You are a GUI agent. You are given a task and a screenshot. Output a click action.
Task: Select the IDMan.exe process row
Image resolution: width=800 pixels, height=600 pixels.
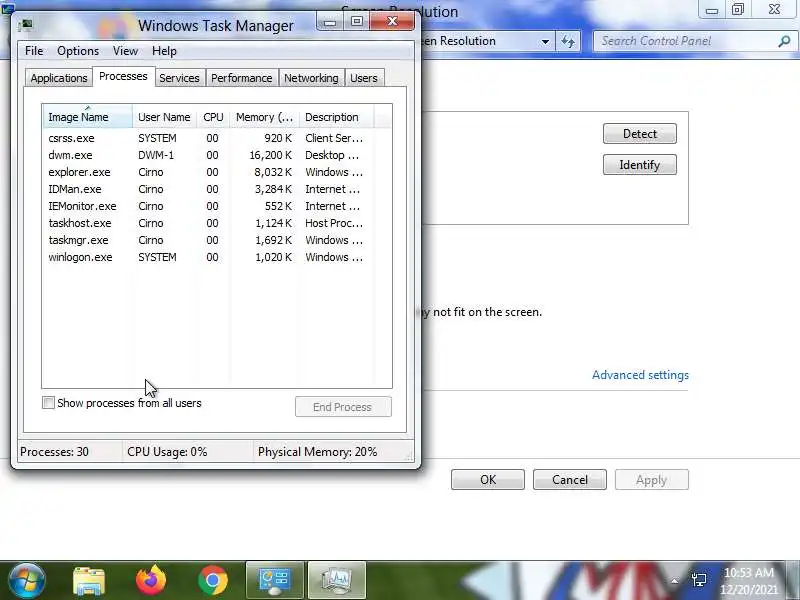coord(208,189)
